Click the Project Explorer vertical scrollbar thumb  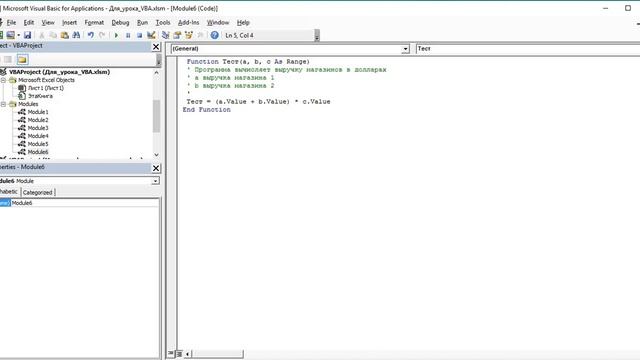(x=156, y=116)
